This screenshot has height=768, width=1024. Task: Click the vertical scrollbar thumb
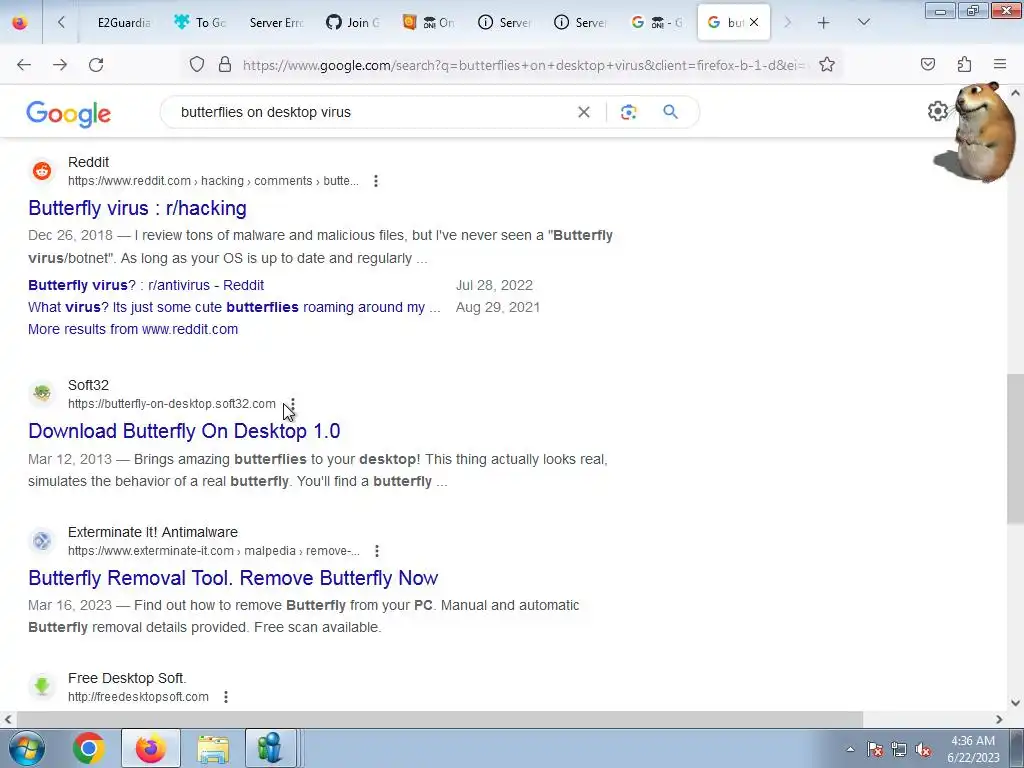[x=1015, y=449]
